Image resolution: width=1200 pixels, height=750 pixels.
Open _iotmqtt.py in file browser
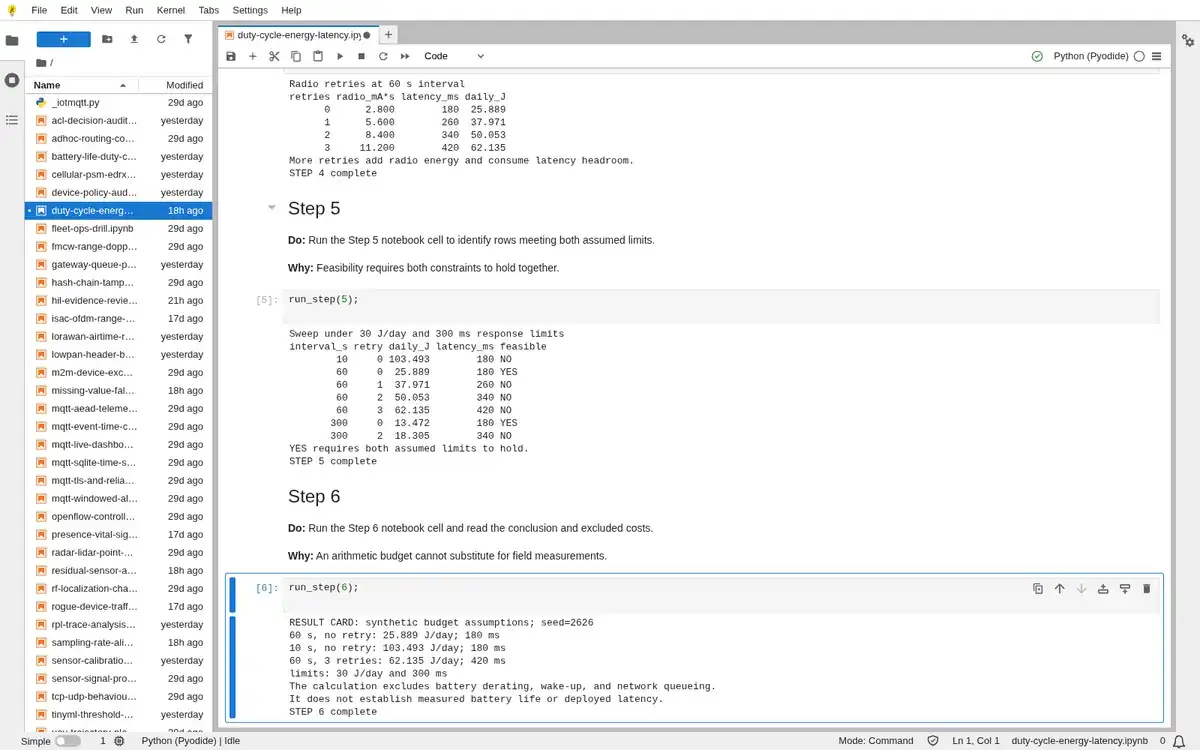[117, 102]
